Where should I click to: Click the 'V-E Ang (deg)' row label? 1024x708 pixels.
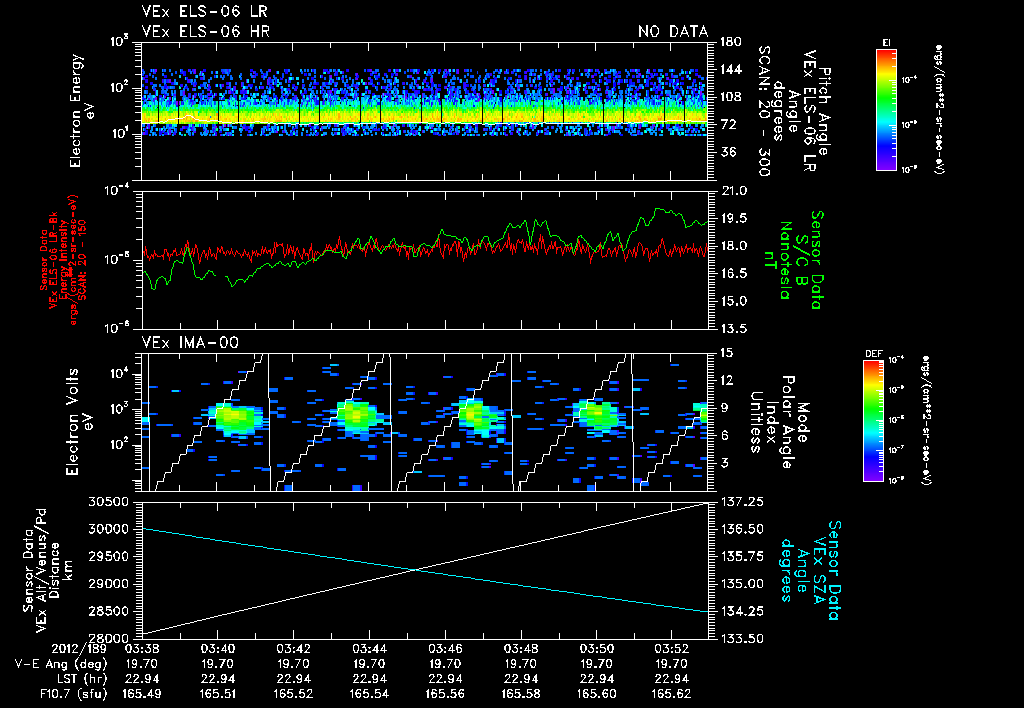(x=61, y=664)
